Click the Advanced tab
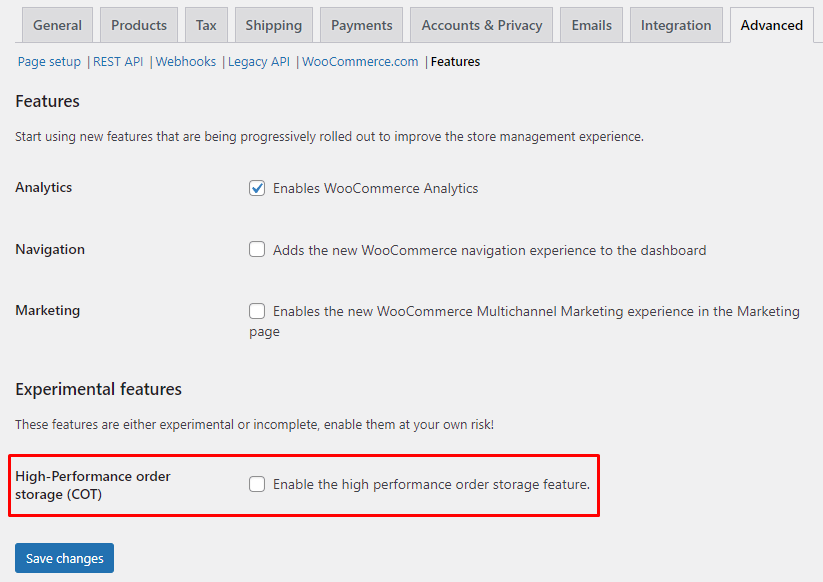This screenshot has height=582, width=823. coord(771,25)
